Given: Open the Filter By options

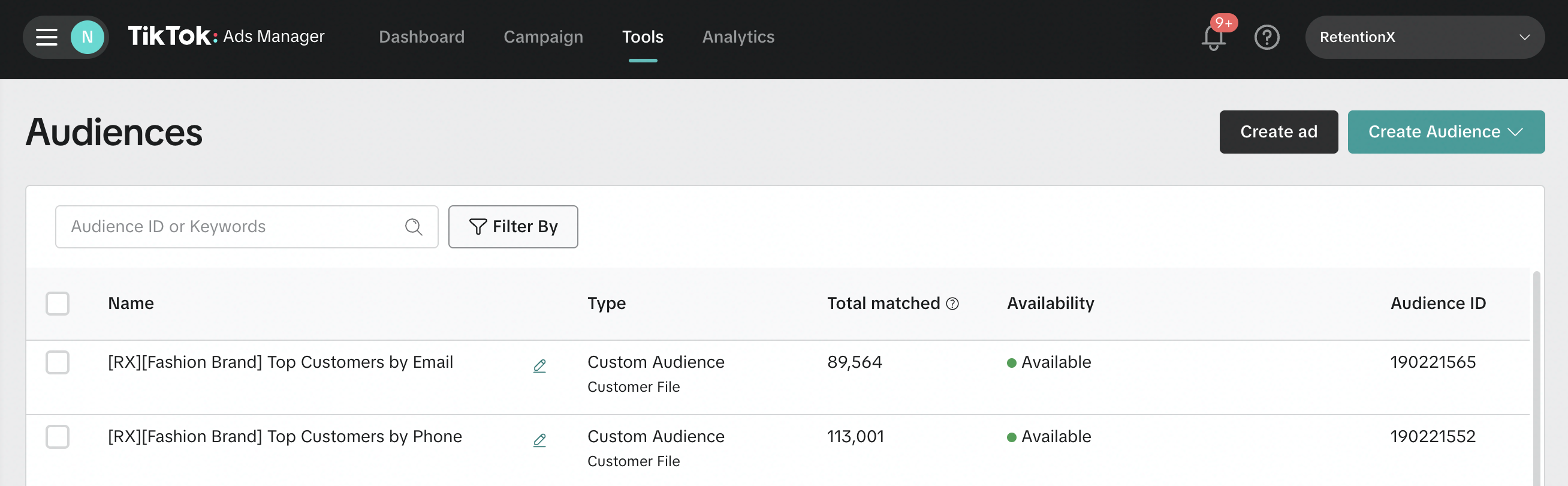Looking at the screenshot, I should pos(512,227).
